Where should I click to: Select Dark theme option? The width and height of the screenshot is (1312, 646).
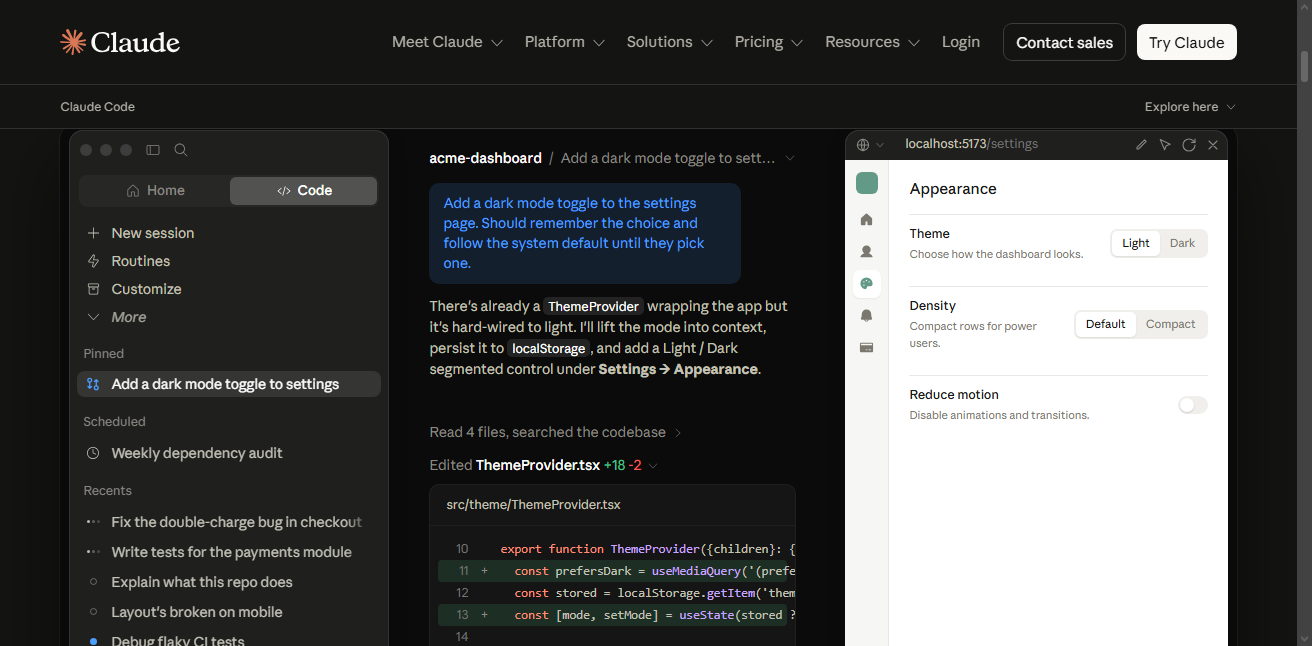1183,243
